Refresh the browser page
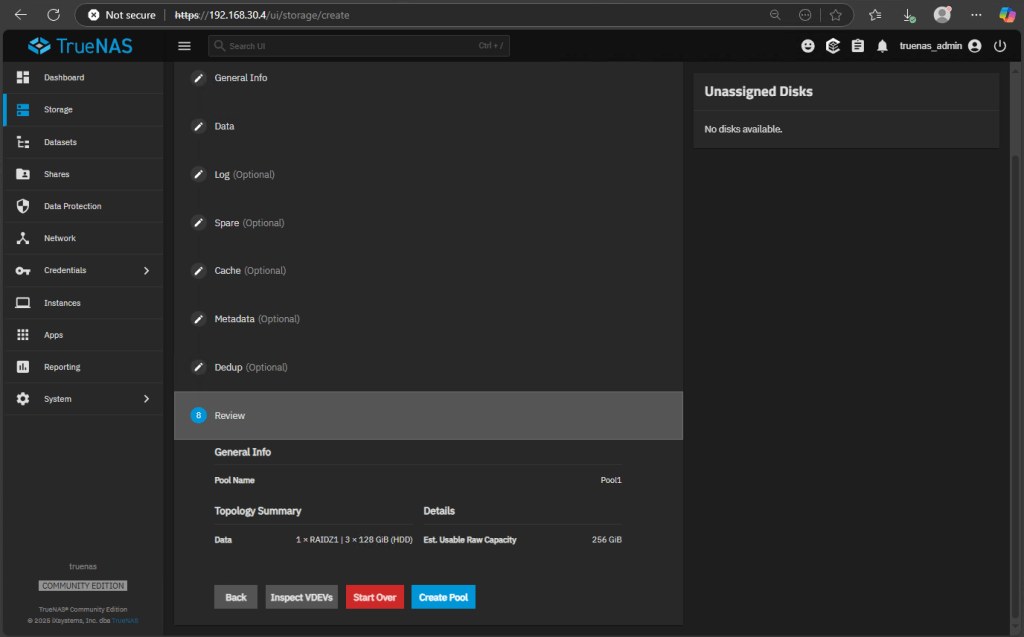This screenshot has height=637, width=1024. click(x=54, y=15)
